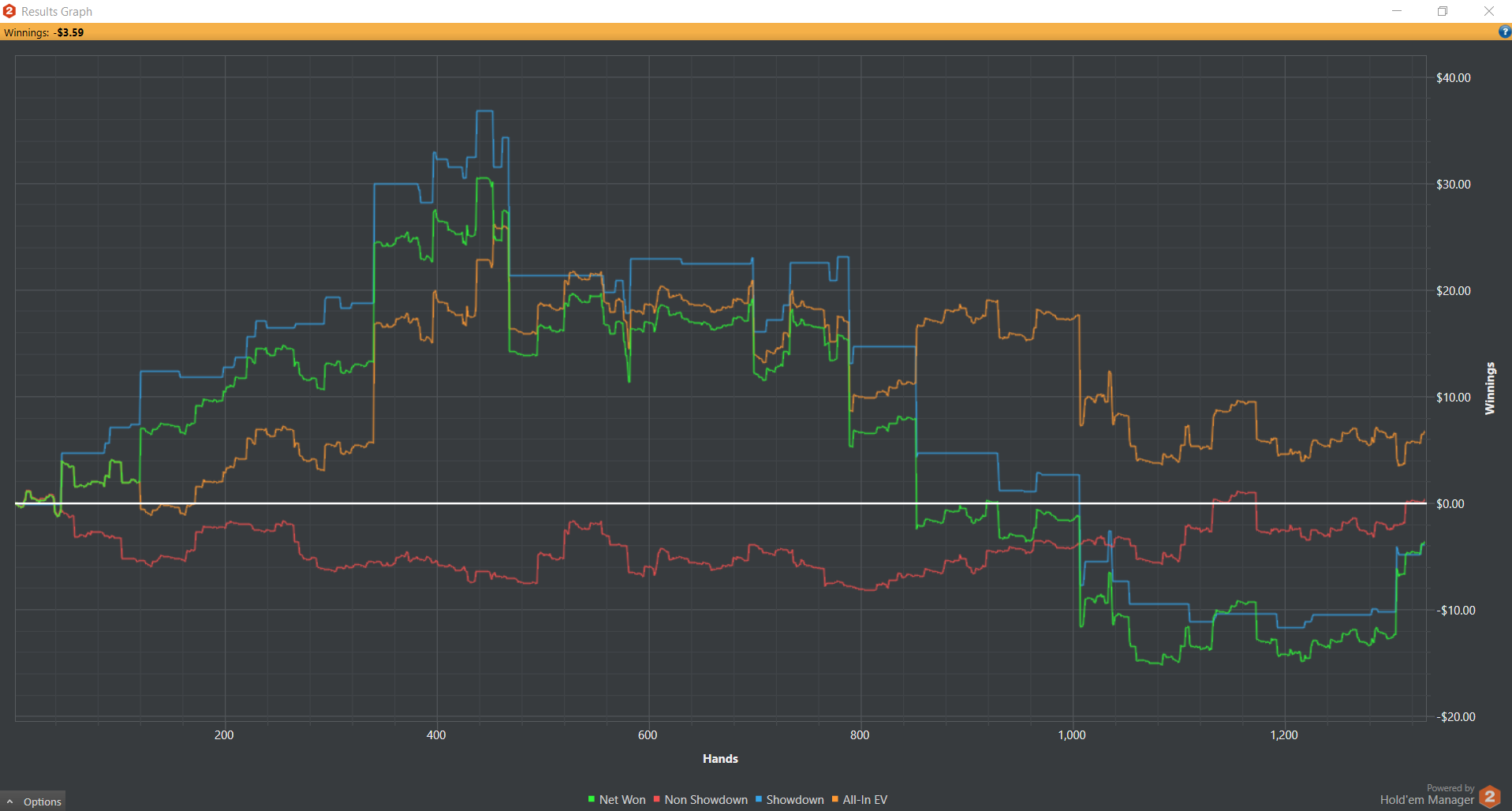Click the -$20.00 axis label
Screen dimensions: 1512x811
(x=1455, y=717)
